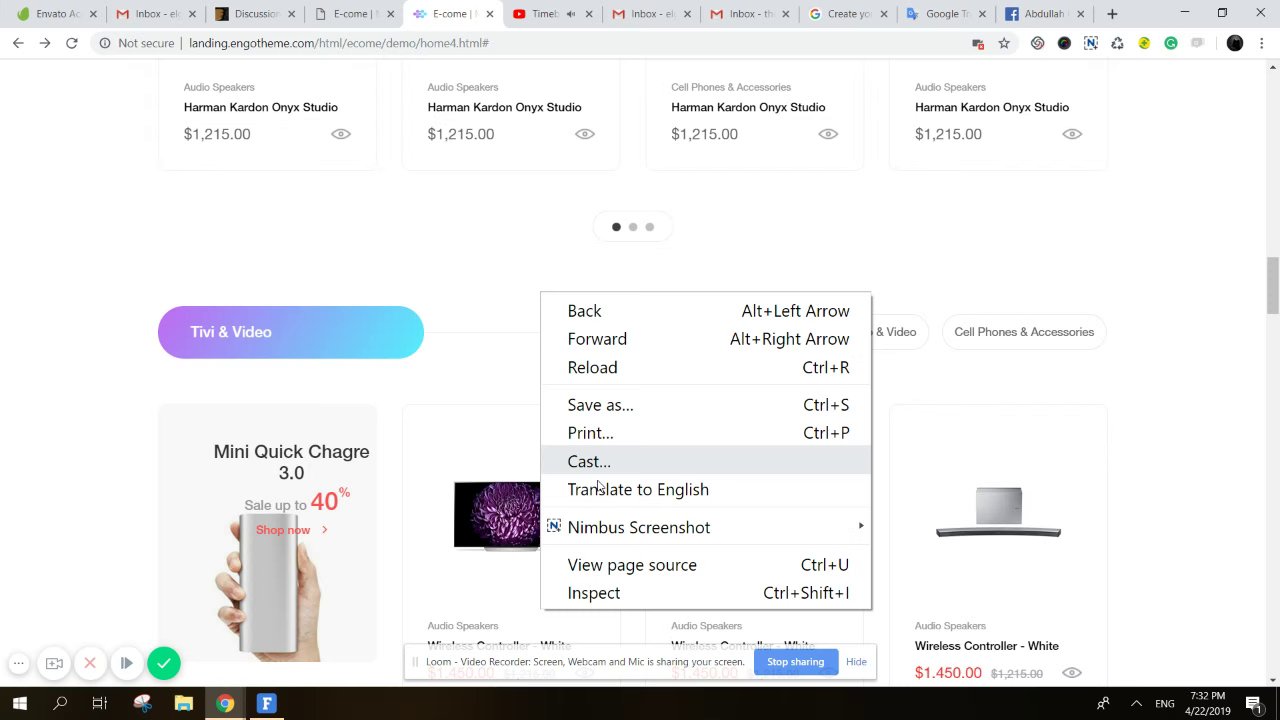Image resolution: width=1280 pixels, height=720 pixels.
Task: Click Loom pause recording button
Action: coord(126,663)
